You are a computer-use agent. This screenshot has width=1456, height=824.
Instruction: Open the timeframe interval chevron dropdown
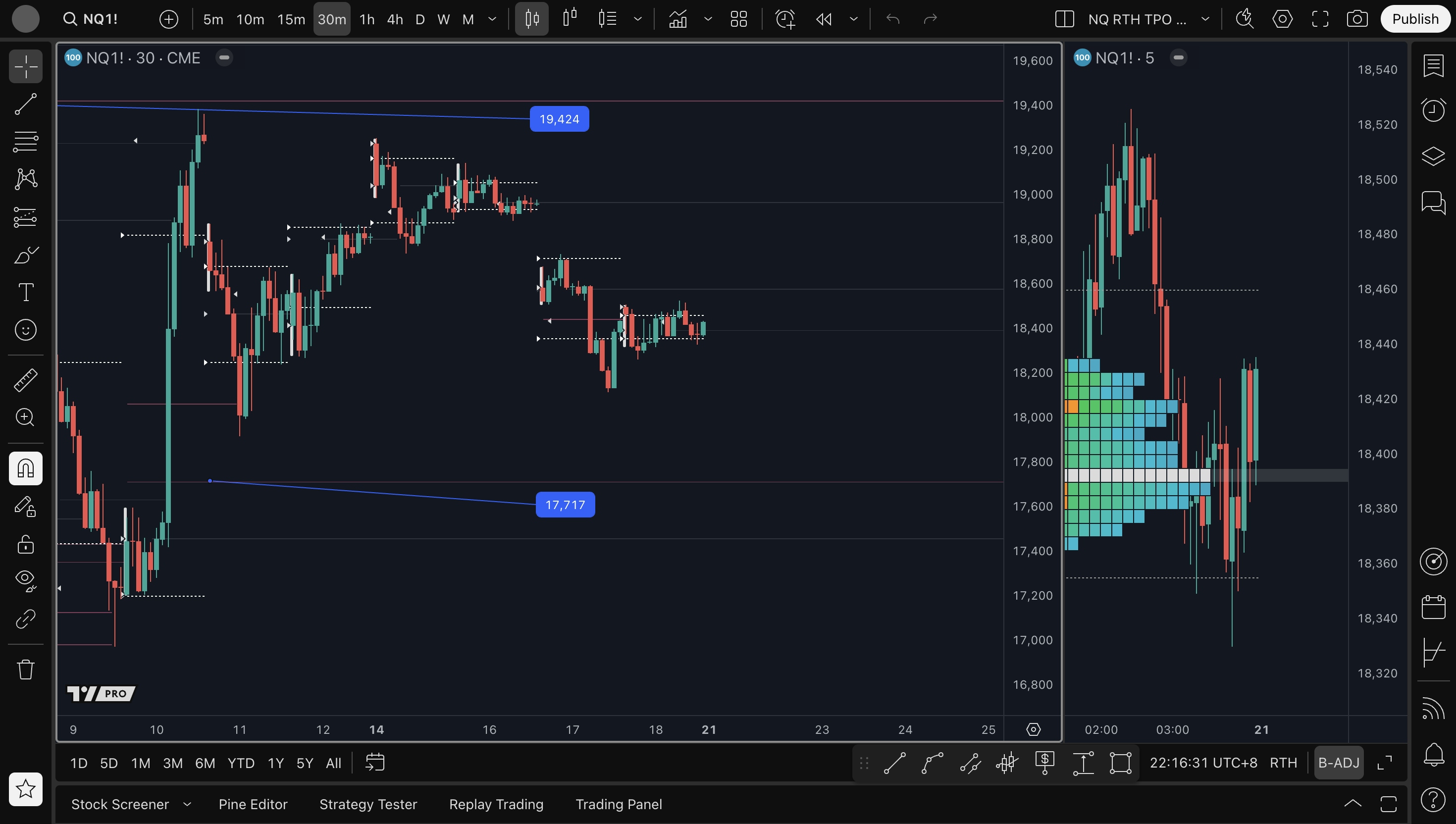pyautogui.click(x=492, y=19)
